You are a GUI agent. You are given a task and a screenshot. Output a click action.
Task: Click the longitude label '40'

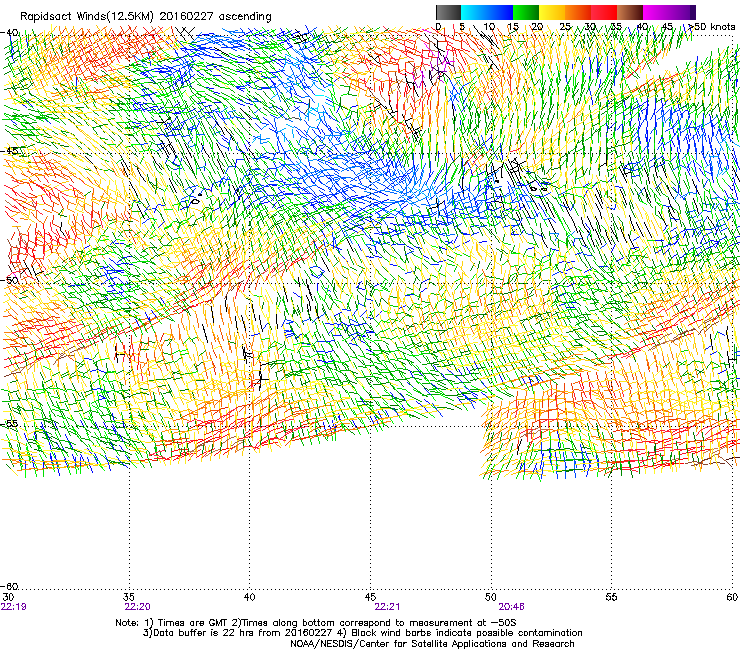pos(250,597)
